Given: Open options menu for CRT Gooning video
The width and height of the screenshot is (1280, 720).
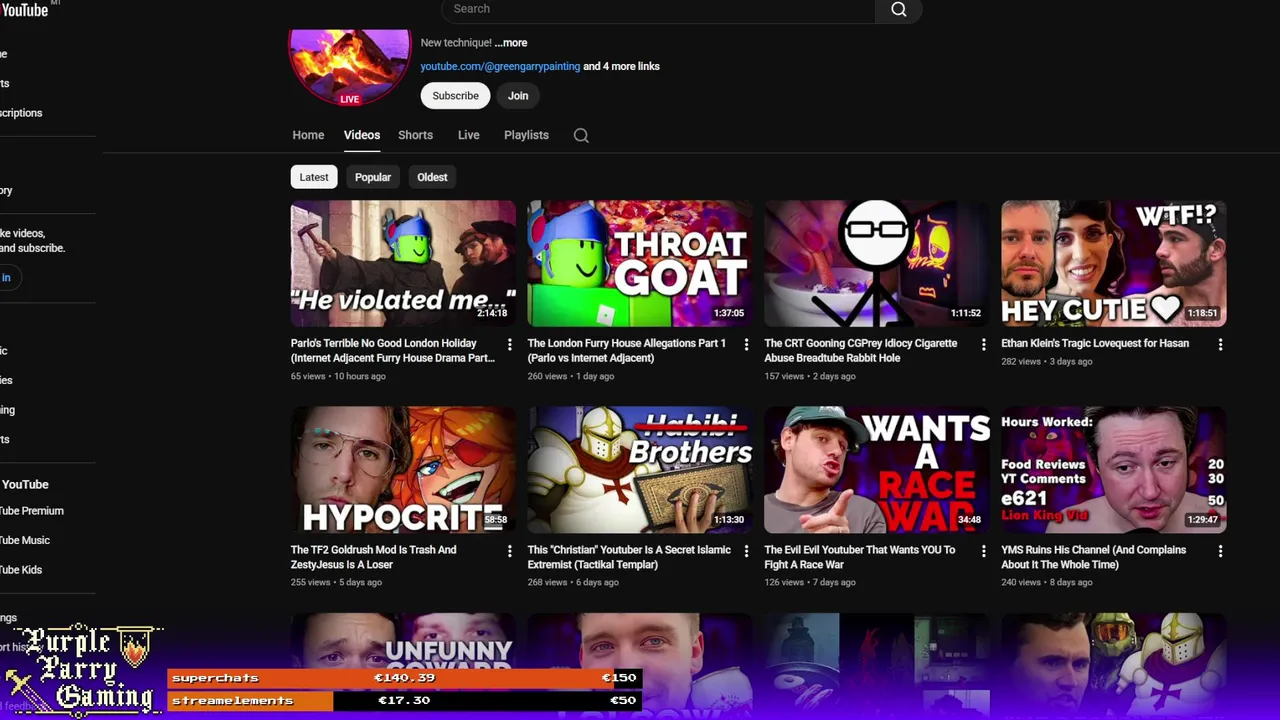Looking at the screenshot, I should (x=983, y=344).
